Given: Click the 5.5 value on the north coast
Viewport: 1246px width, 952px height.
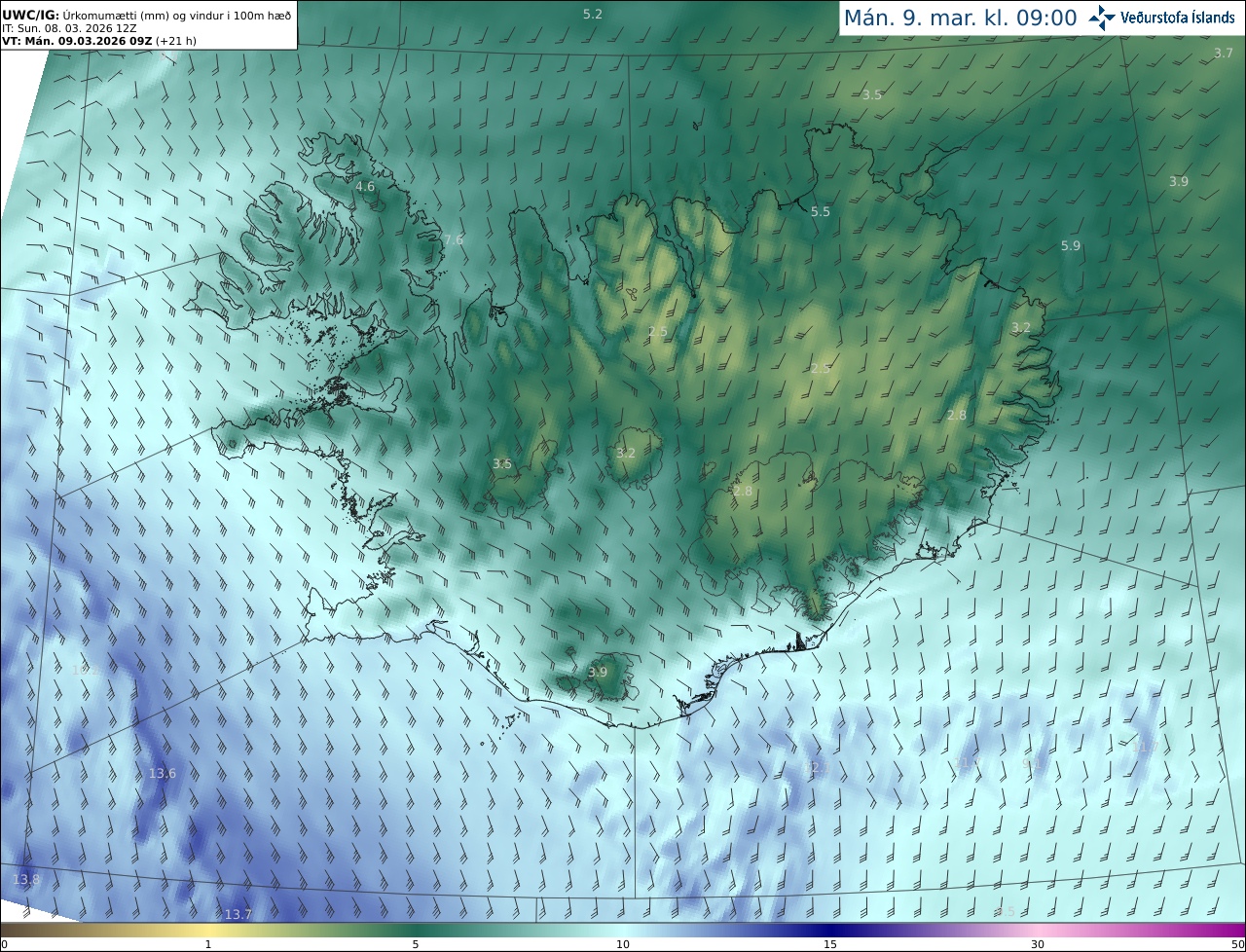Looking at the screenshot, I should pyautogui.click(x=821, y=211).
